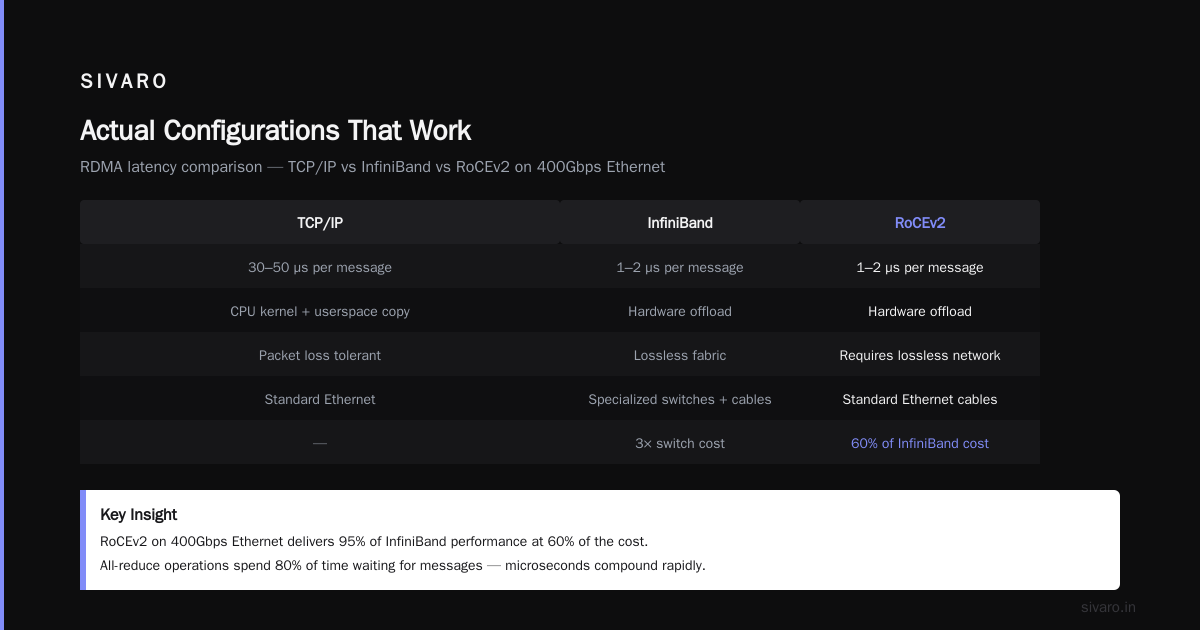Select the CPU kernel + userspace copy cell

coord(320,311)
